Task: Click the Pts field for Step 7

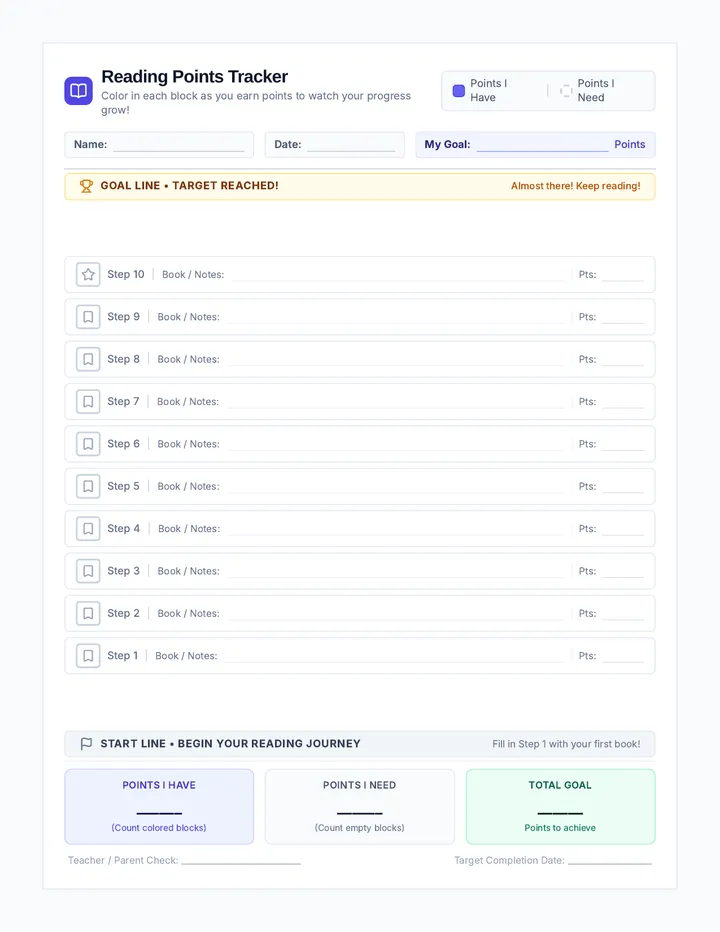Action: (x=623, y=402)
